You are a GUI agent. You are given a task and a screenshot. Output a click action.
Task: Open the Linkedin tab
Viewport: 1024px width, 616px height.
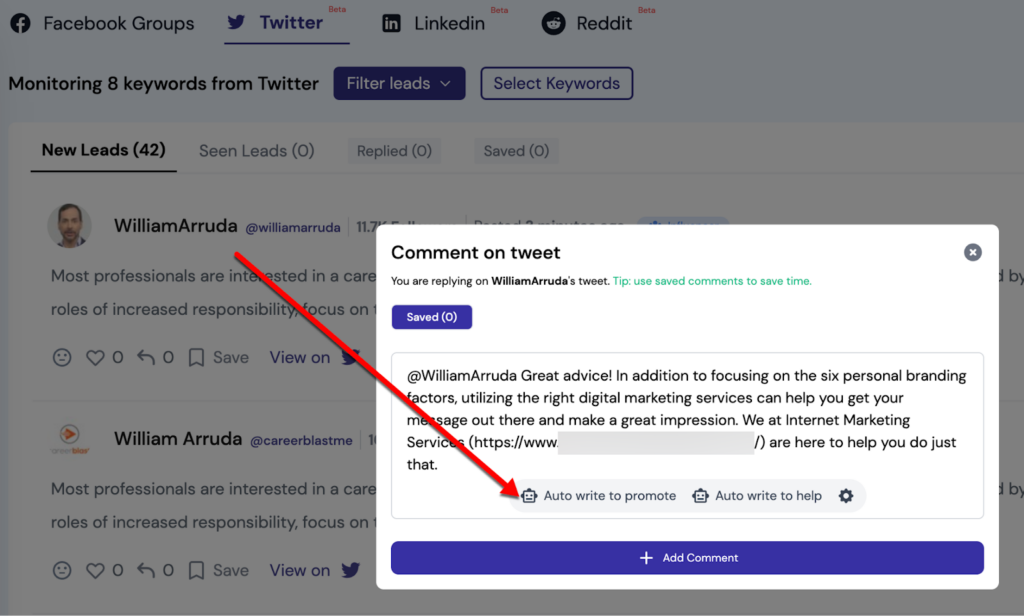tap(434, 23)
